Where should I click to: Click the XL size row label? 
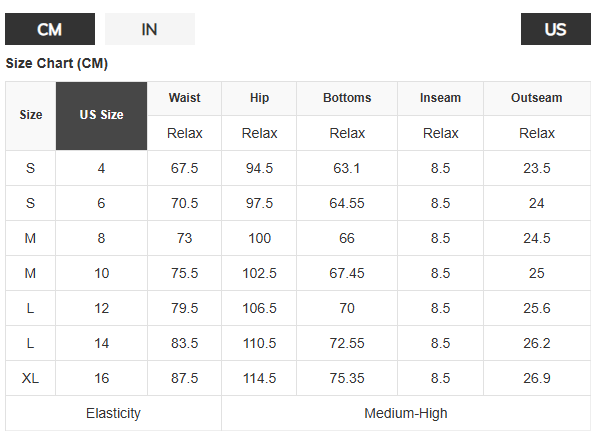coord(31,378)
